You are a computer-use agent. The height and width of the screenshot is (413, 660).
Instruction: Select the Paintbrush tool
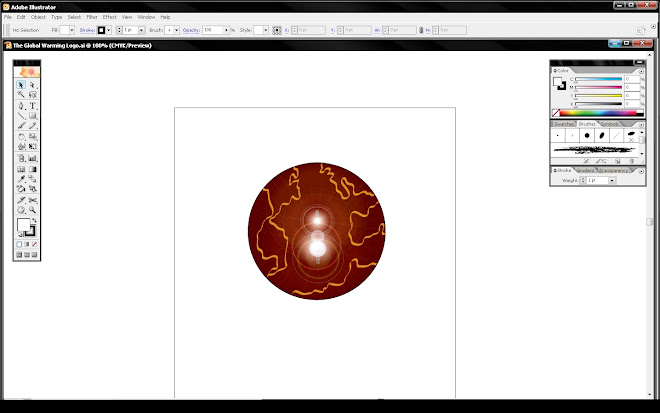coord(21,125)
